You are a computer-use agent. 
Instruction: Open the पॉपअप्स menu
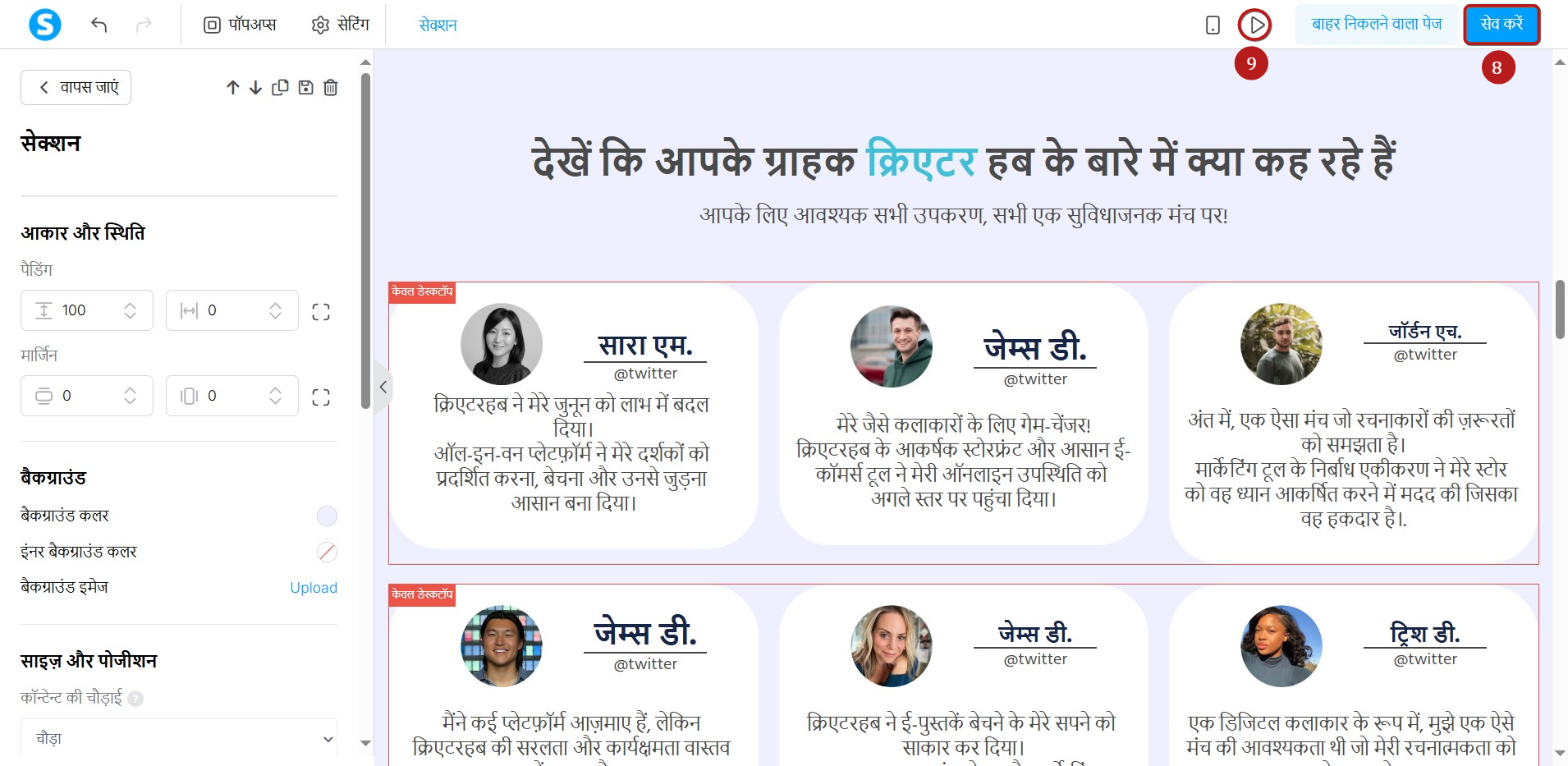[x=240, y=25]
